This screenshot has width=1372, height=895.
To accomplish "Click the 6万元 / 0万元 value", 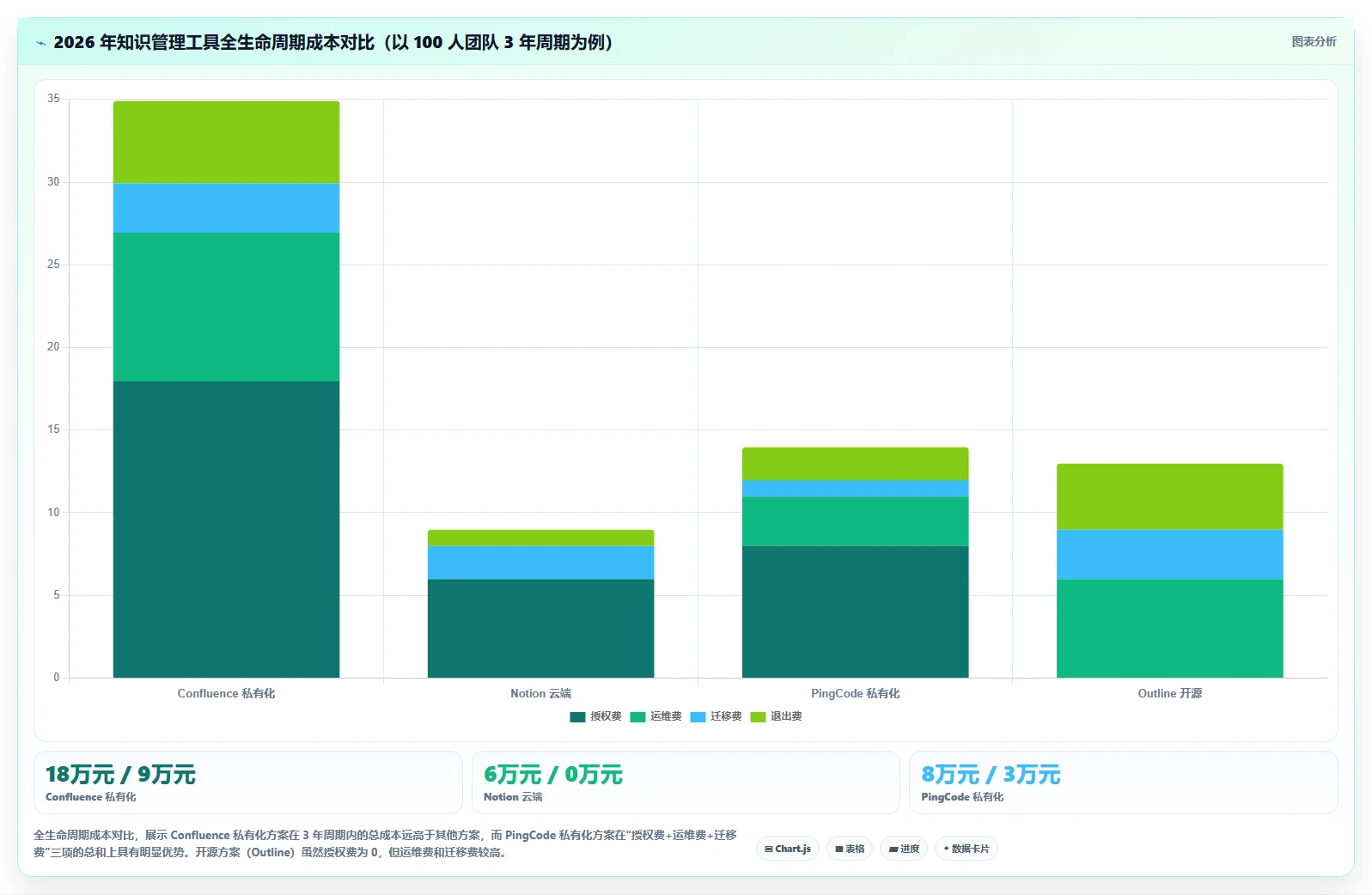I will [x=553, y=775].
